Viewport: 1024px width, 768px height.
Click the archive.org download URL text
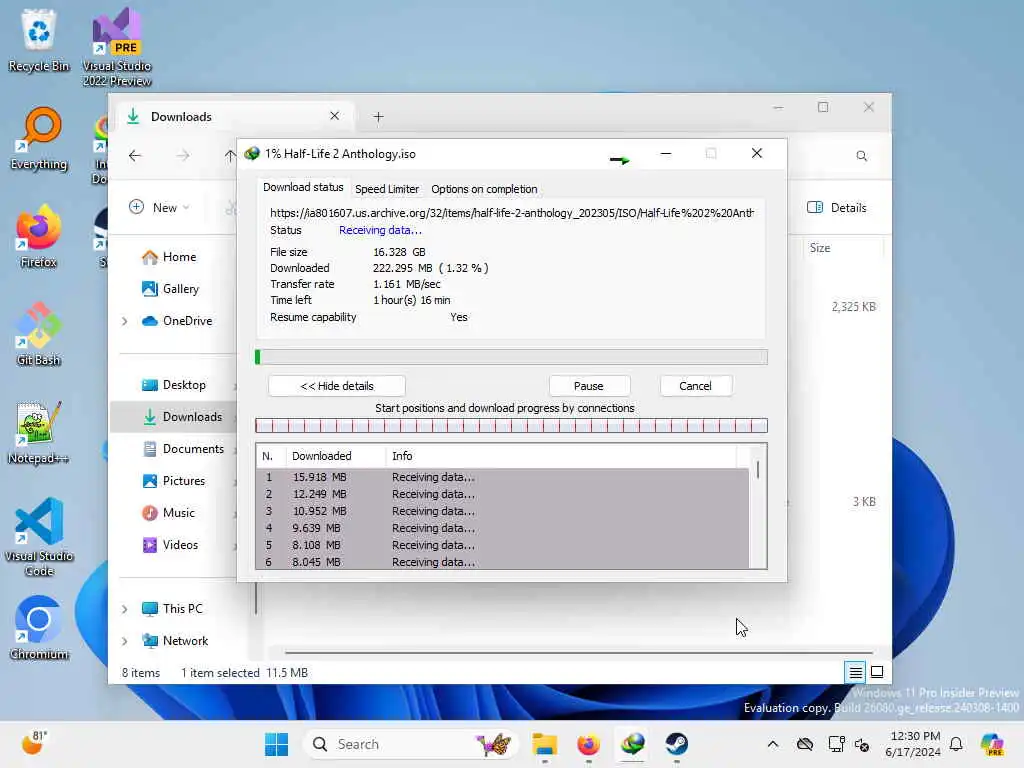[x=512, y=213]
